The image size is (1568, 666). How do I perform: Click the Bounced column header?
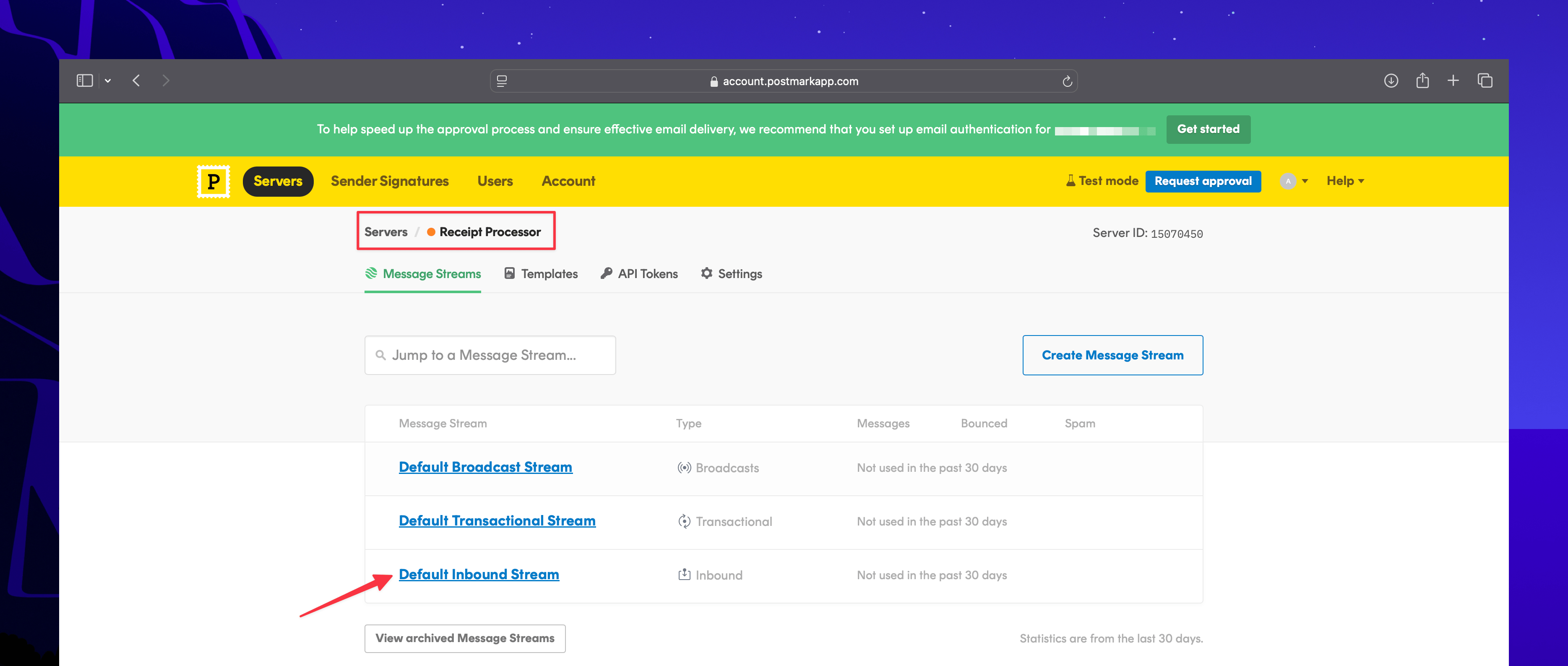pos(984,423)
